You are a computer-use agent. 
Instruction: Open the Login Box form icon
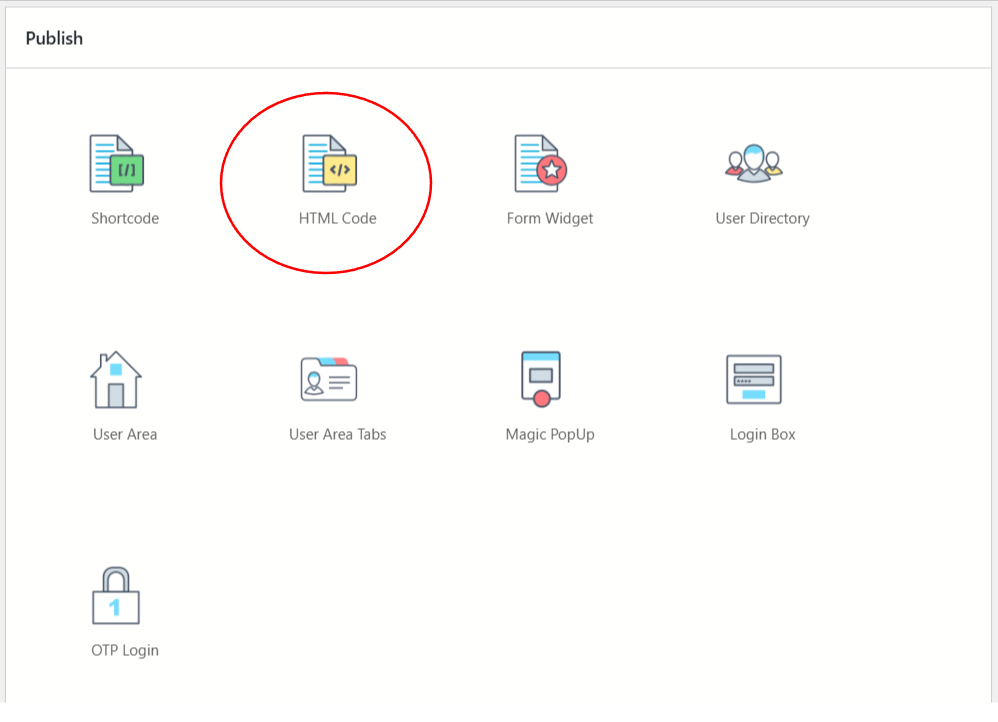753,380
